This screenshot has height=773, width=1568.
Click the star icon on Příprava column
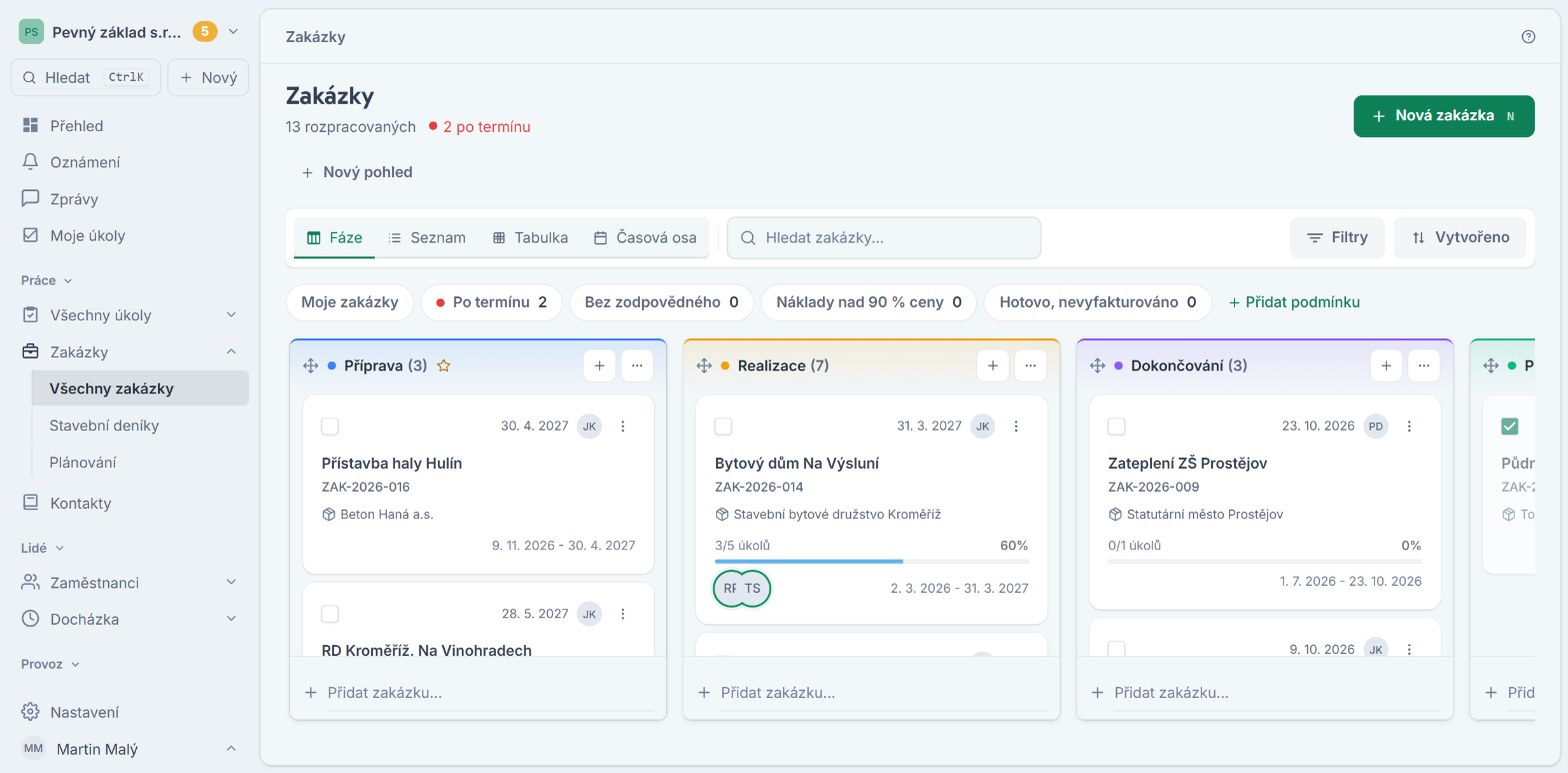click(x=444, y=366)
